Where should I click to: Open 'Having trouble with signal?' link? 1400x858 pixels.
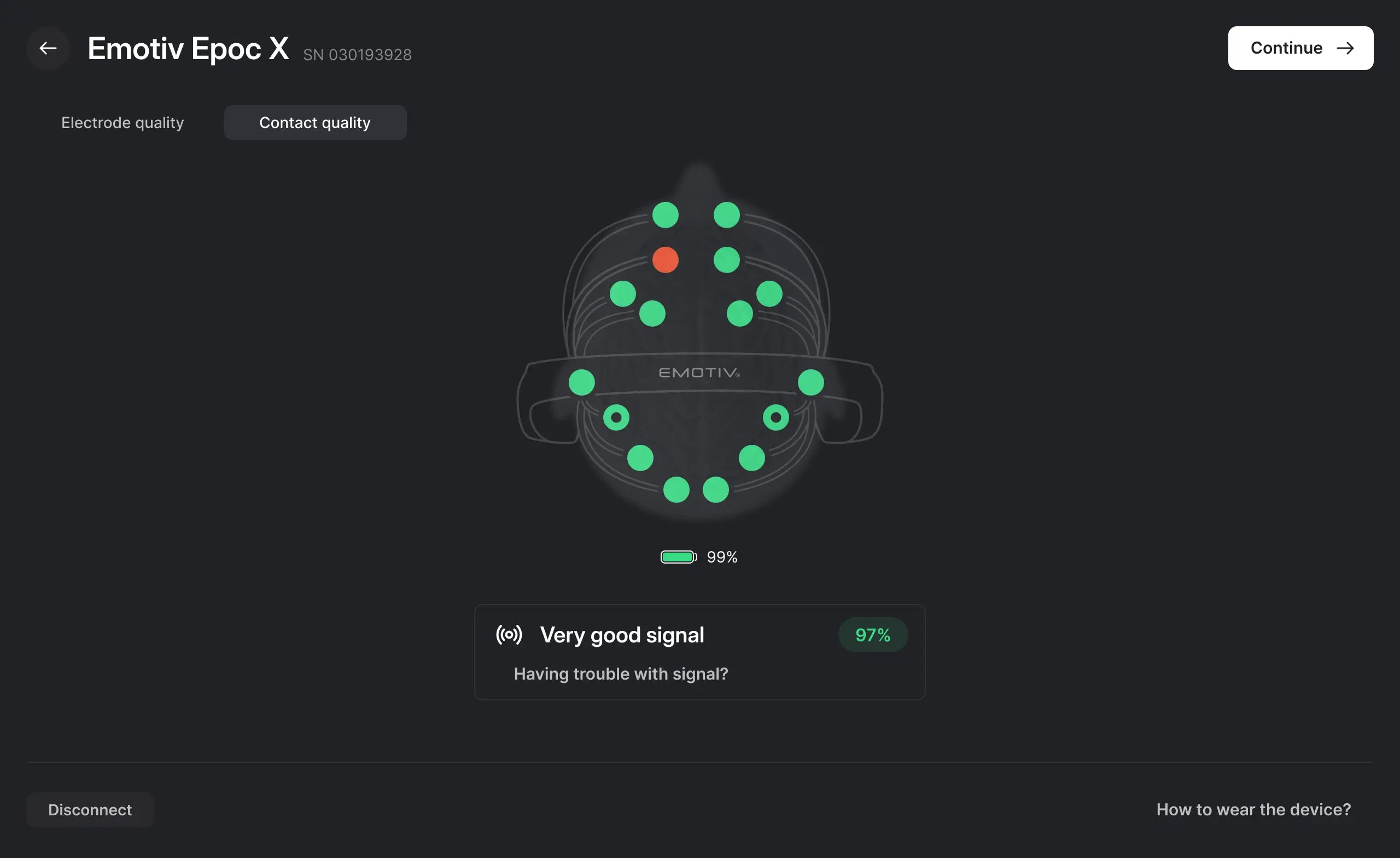pos(621,674)
